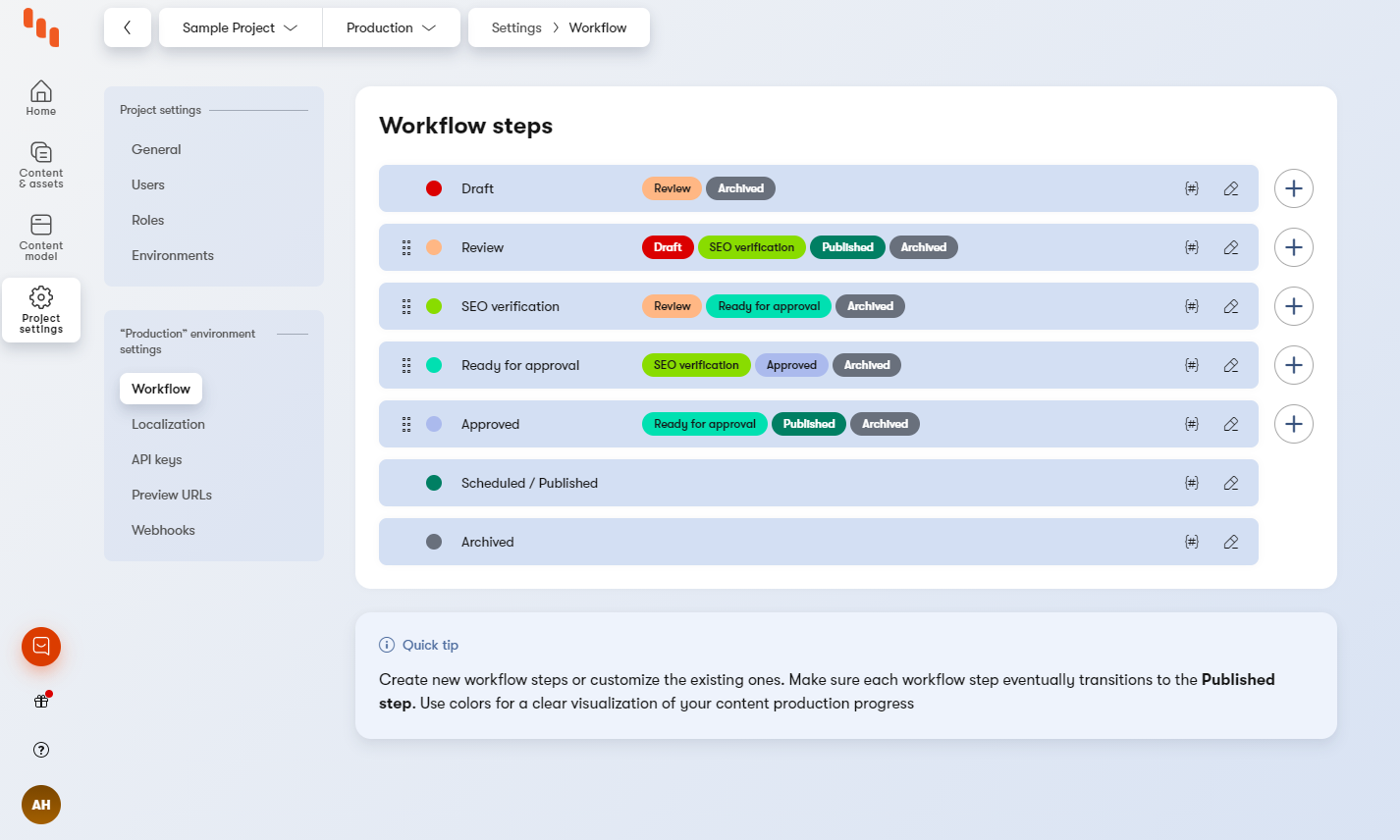Screen dimensions: 1400x840
Task: Open the Sample Project dropdown
Action: [x=239, y=27]
